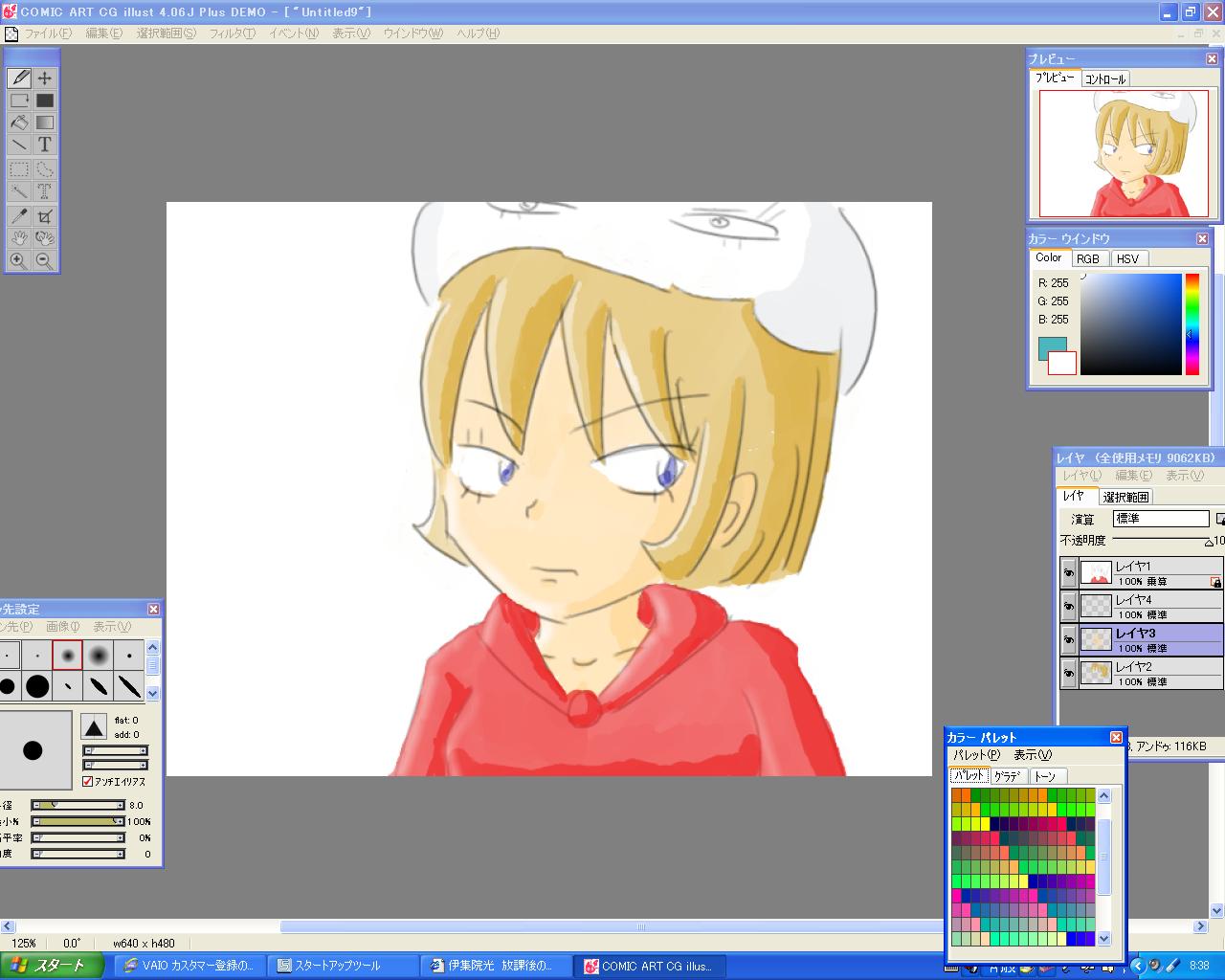Select the Lasso selection tool
This screenshot has height=980, width=1225.
[45, 169]
